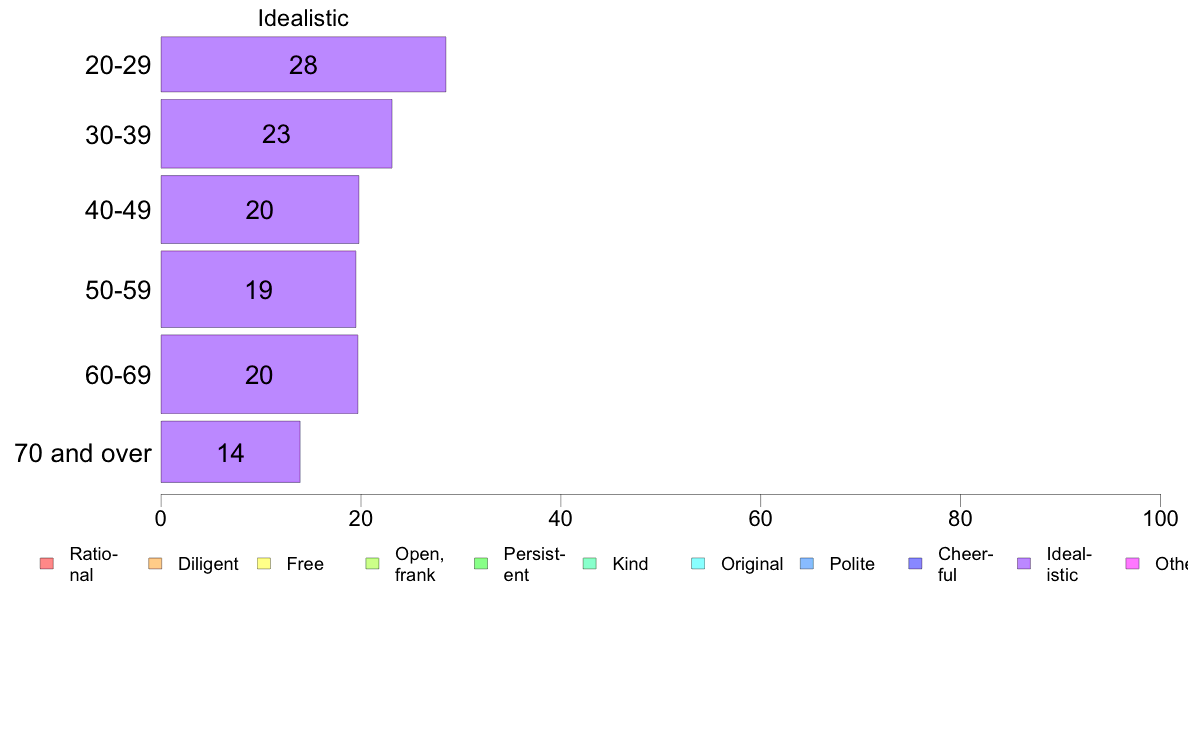
Task: Click the 50-59 bar showing 19
Action: [258, 290]
